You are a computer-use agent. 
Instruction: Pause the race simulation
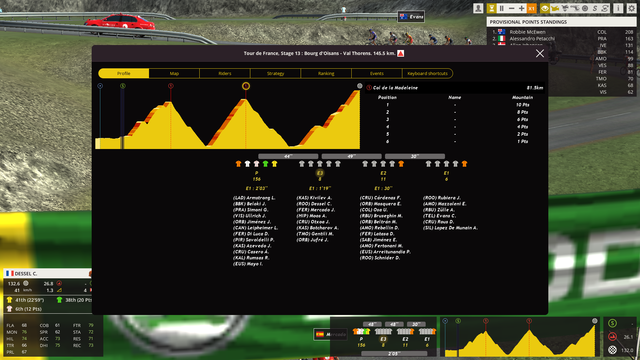point(502,8)
